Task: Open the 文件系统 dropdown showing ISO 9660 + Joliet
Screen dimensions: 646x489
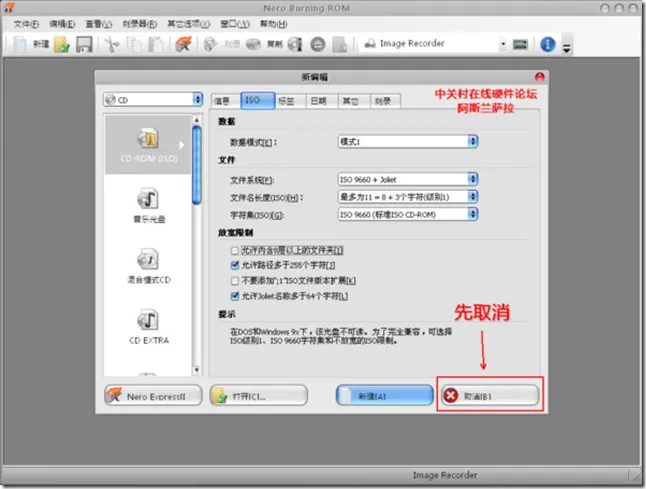Action: [408, 179]
